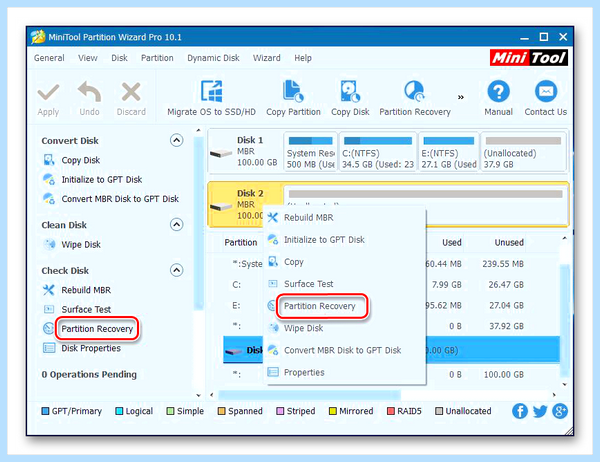Screen dimensions: 600x462
Task: Open the Manual help icon
Action: coord(498,91)
